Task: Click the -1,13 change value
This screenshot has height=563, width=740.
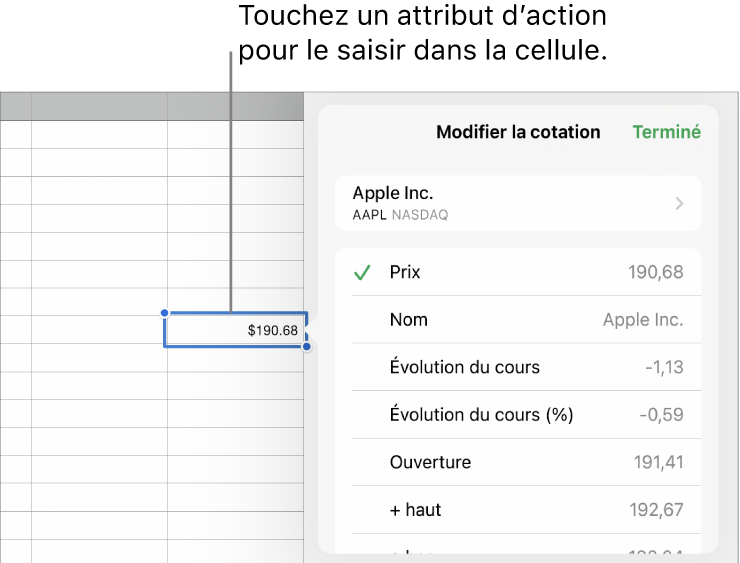Action: pos(664,367)
